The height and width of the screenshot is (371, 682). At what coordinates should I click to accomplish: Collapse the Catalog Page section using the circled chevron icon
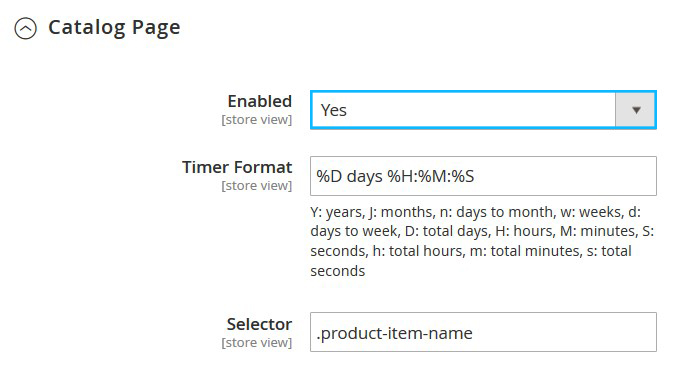26,29
